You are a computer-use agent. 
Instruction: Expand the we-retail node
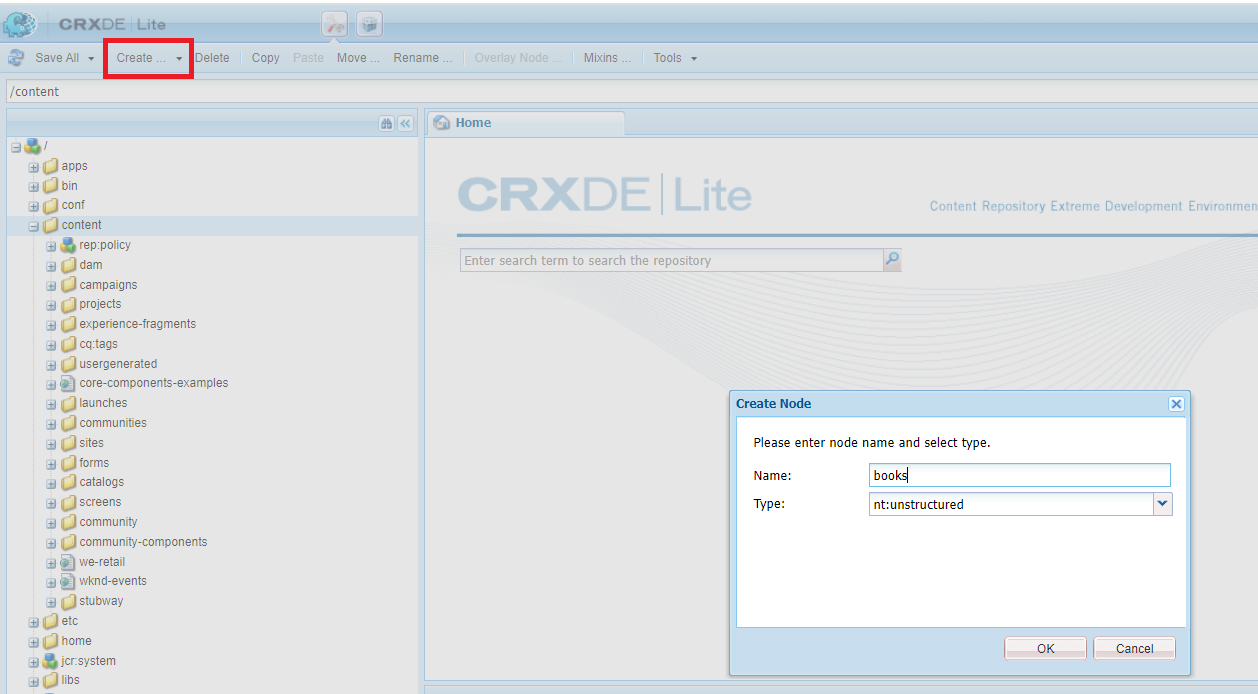pos(51,563)
